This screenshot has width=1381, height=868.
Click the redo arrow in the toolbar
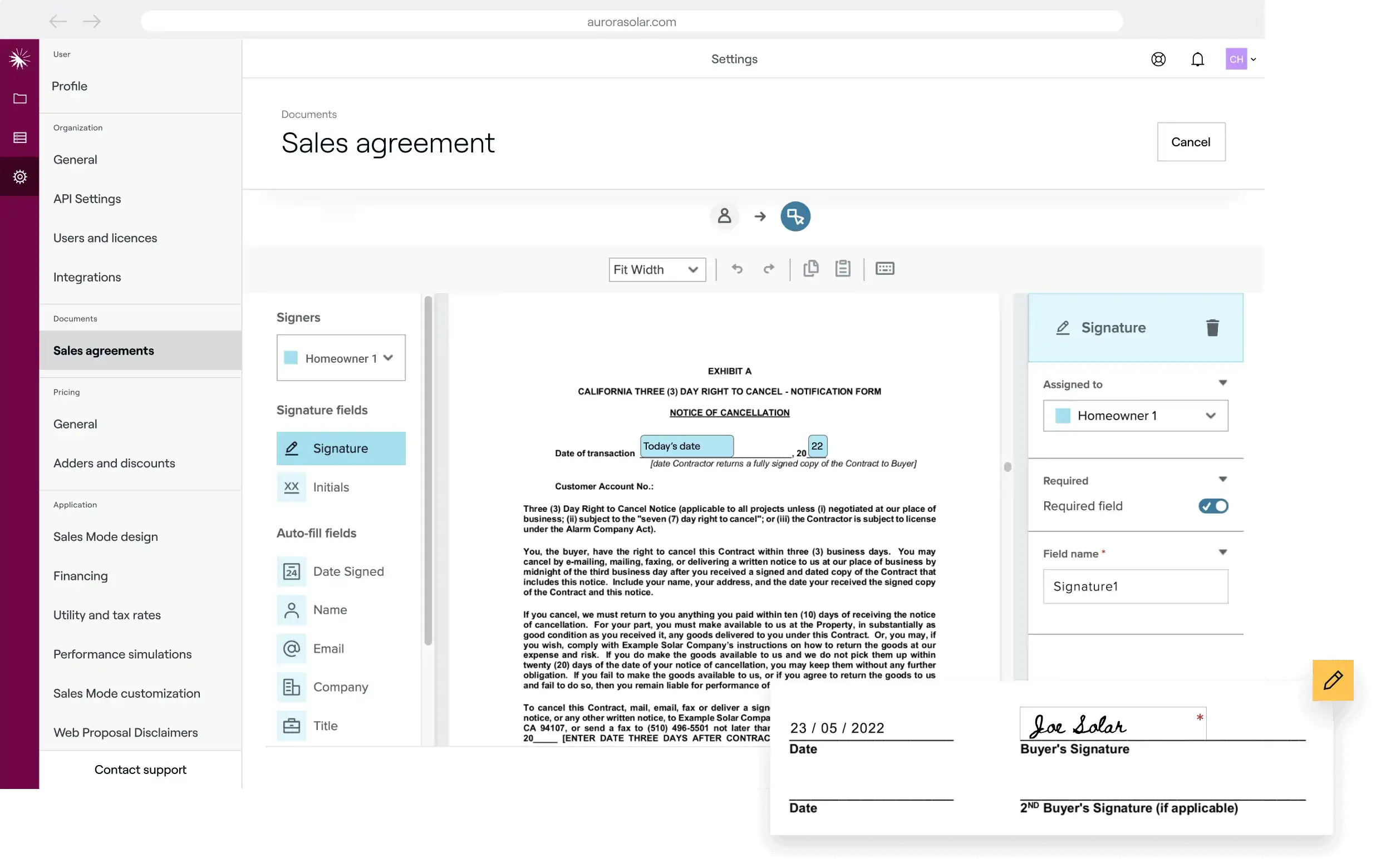pos(769,269)
